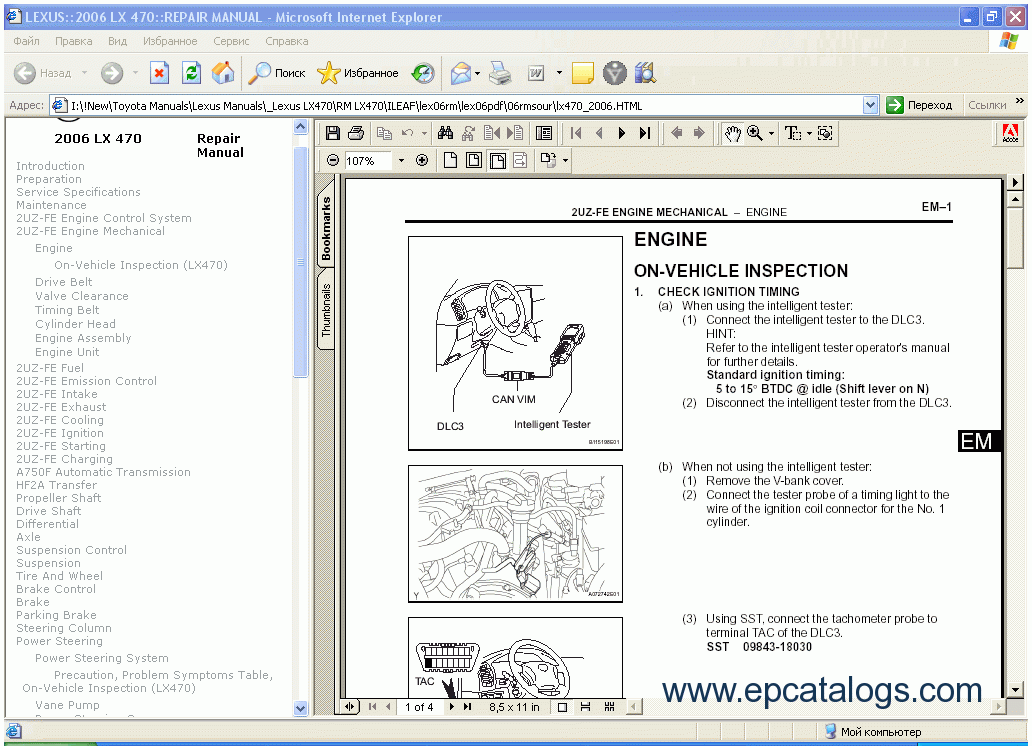Open the Файл menu
The height and width of the screenshot is (746, 1032).
point(26,41)
